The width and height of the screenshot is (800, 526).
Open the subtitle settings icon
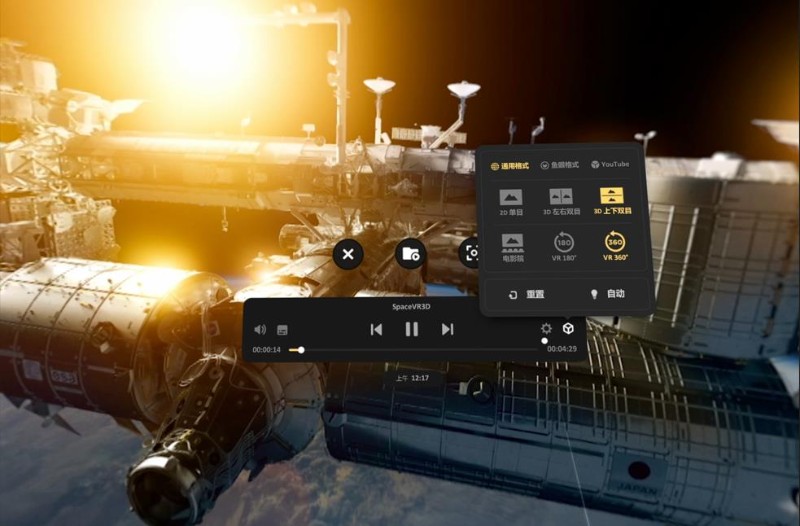[282, 330]
